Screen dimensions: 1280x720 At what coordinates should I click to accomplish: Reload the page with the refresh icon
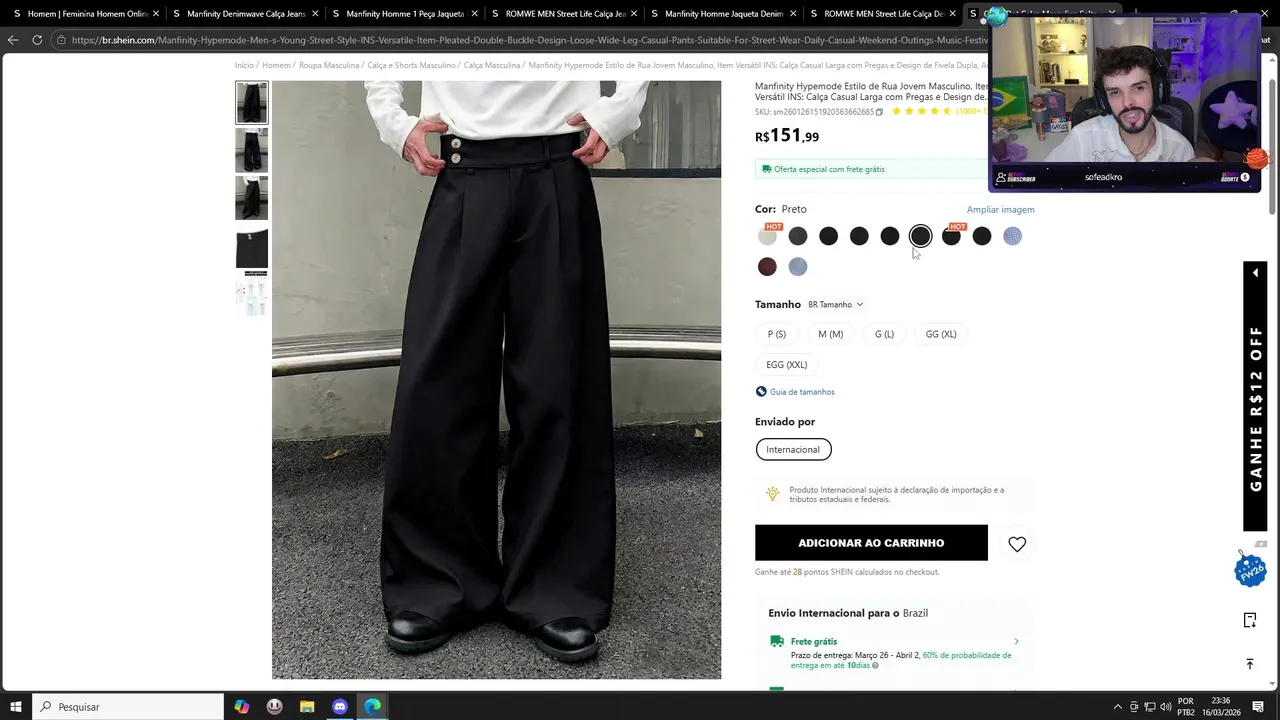pyautogui.click(x=37, y=40)
